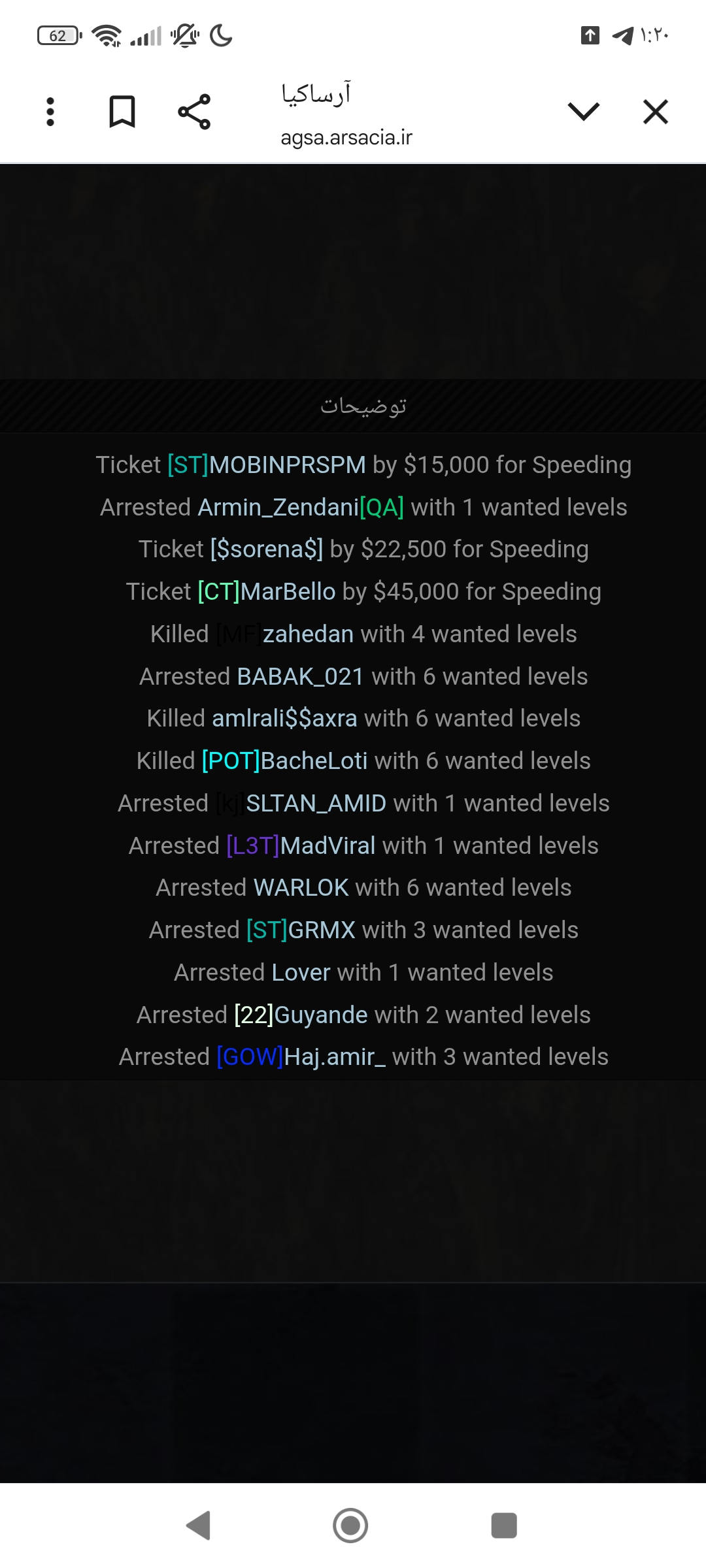Open the recent apps view
Screen dimensions: 706x1568
pyautogui.click(x=503, y=1526)
